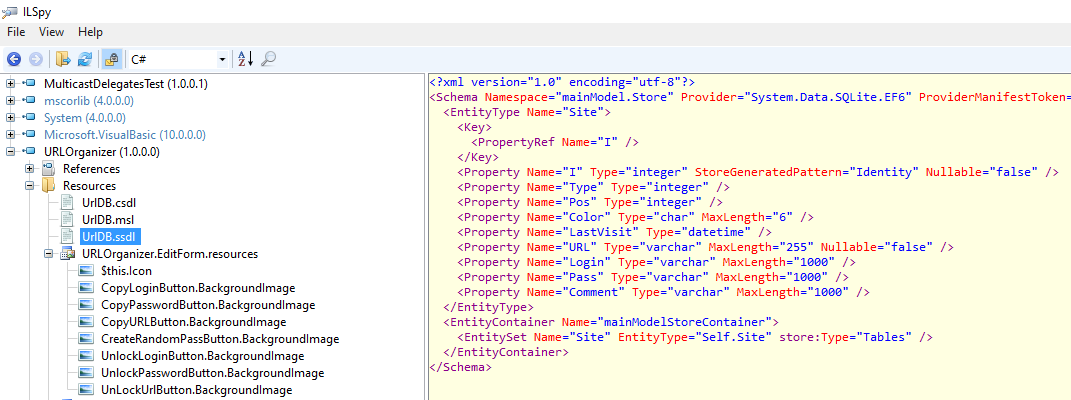The width and height of the screenshot is (1071, 400).
Task: Toggle show internal types button
Action: 111,59
